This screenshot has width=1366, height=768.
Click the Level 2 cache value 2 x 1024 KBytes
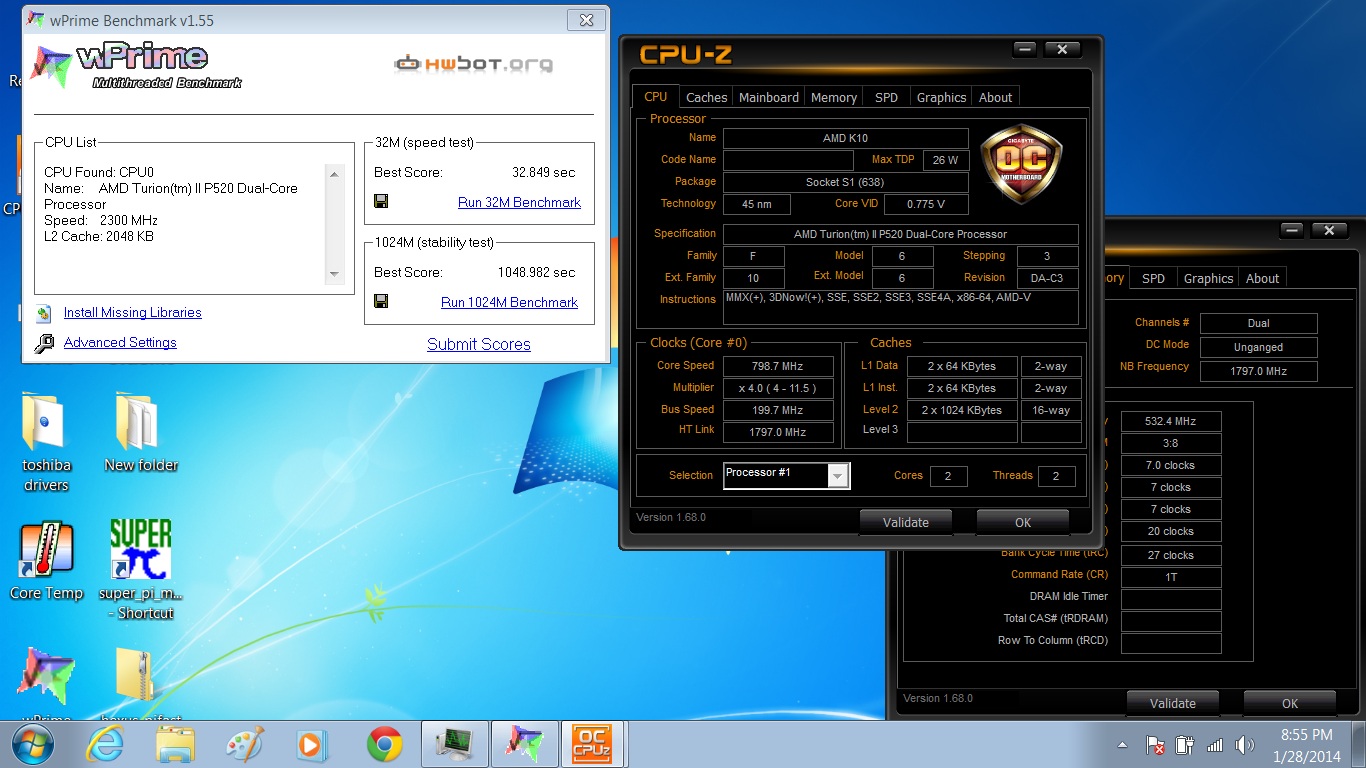963,410
